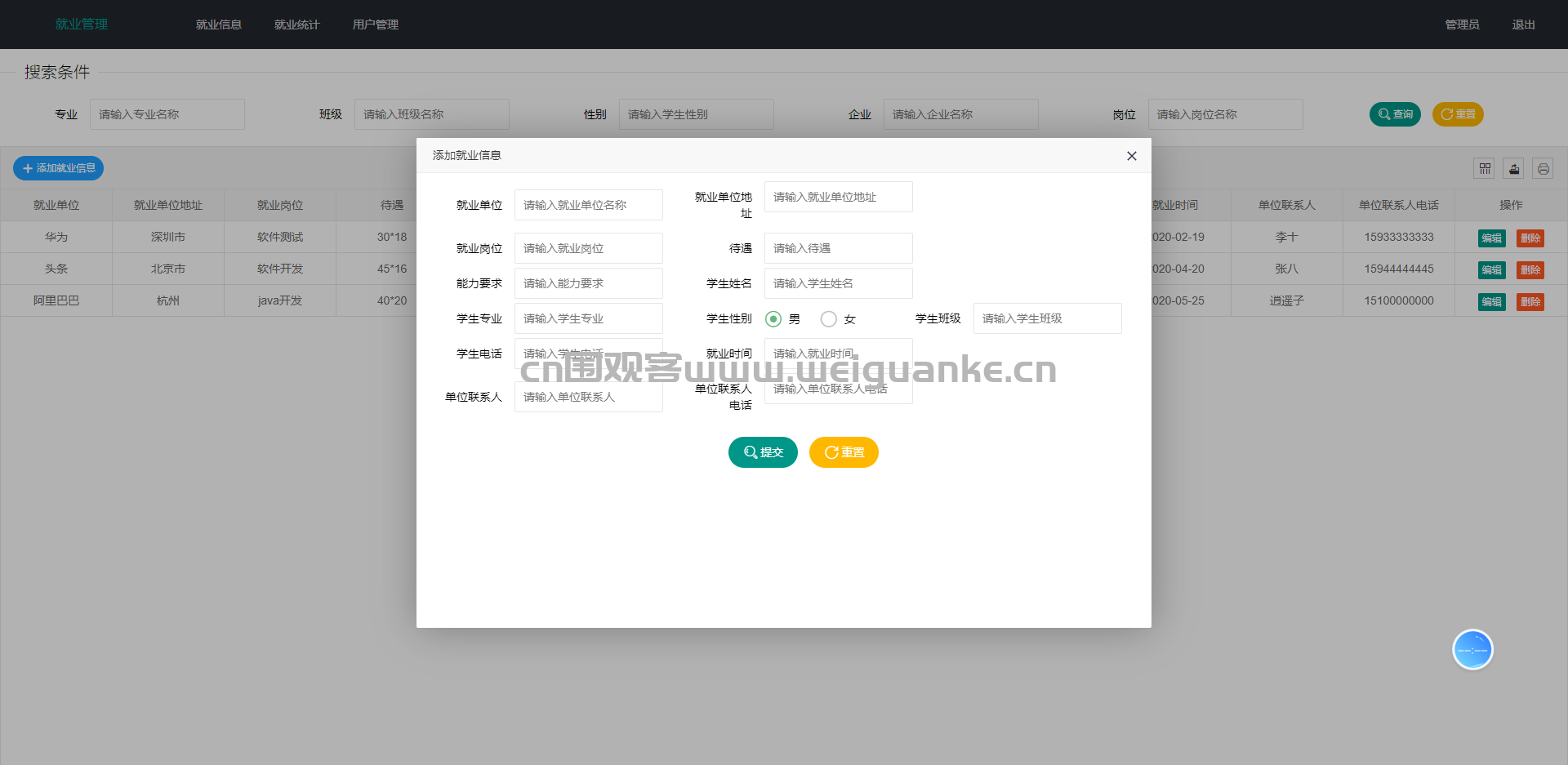The height and width of the screenshot is (765, 1568).
Task: Focus the 学生电话 input field
Action: [589, 354]
